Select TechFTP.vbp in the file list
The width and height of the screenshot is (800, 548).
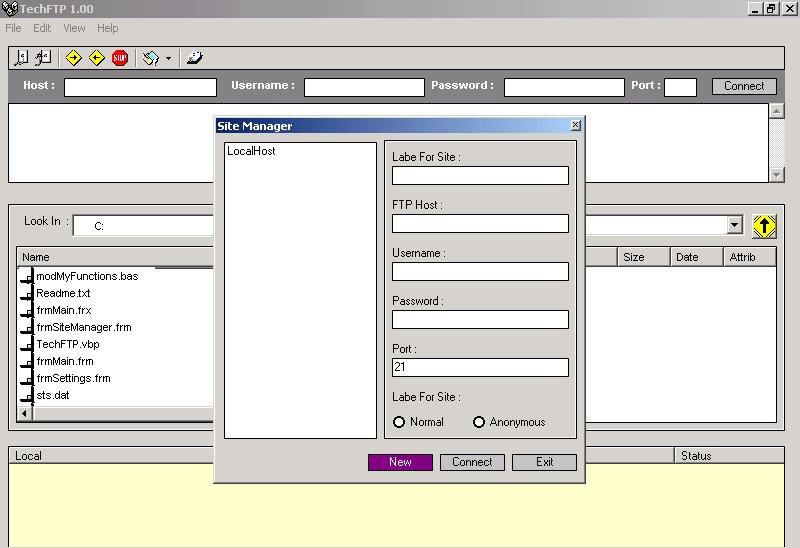[x=67, y=344]
